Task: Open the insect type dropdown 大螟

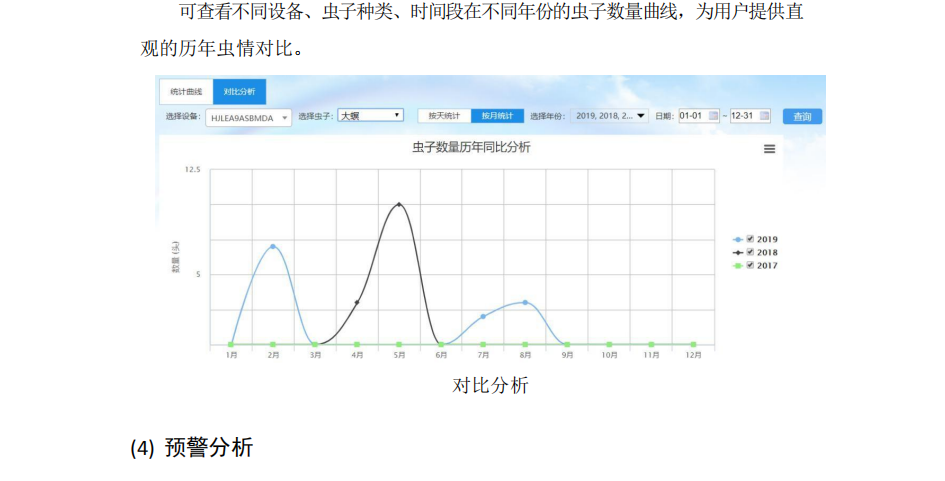Action: point(369,116)
